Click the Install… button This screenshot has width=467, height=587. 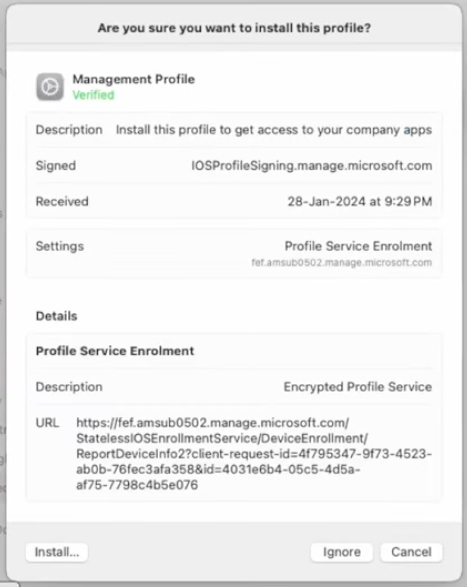[57, 552]
